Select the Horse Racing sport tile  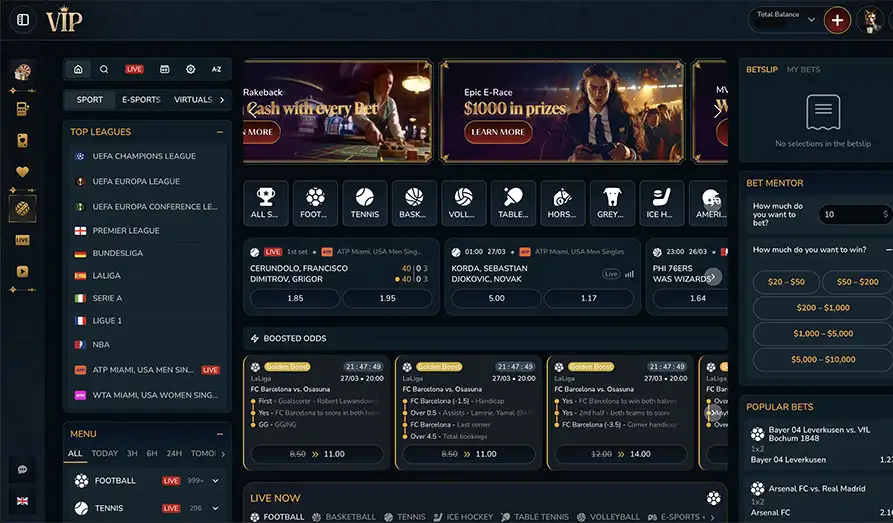click(x=563, y=203)
